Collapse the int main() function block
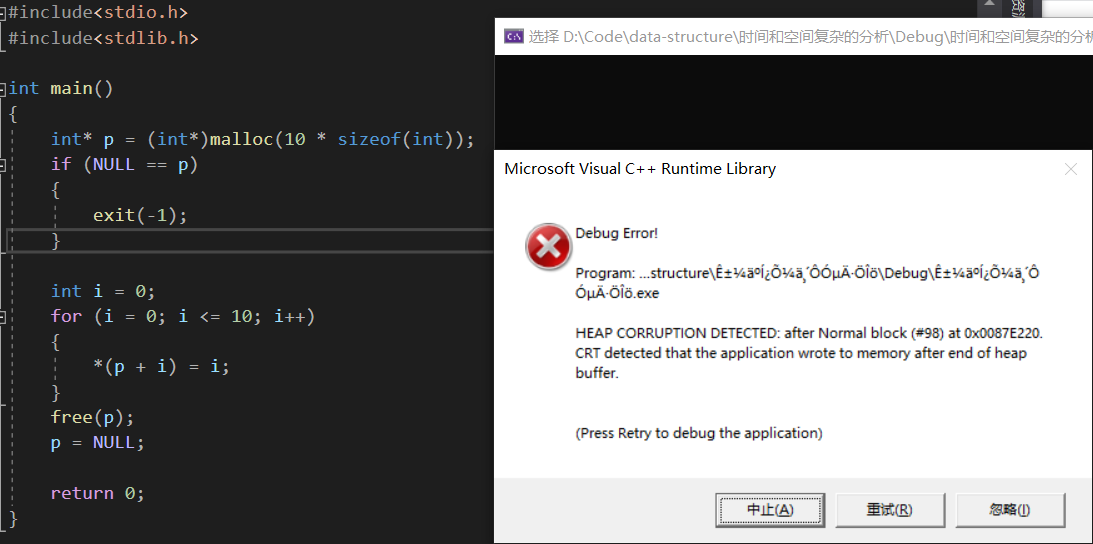1093x544 pixels. pyautogui.click(x=4, y=89)
